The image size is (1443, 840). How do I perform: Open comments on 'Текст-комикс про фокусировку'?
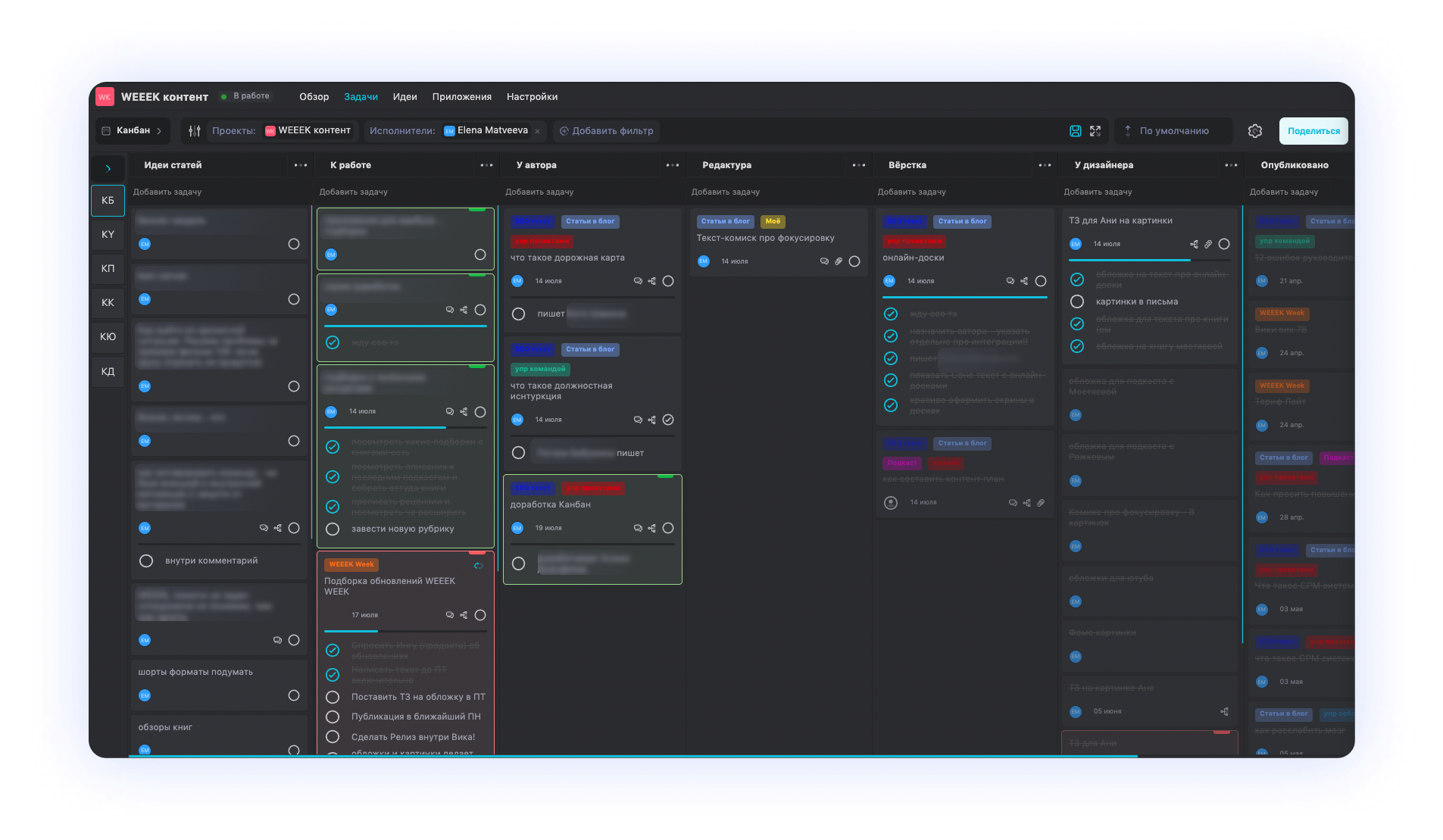pos(824,261)
